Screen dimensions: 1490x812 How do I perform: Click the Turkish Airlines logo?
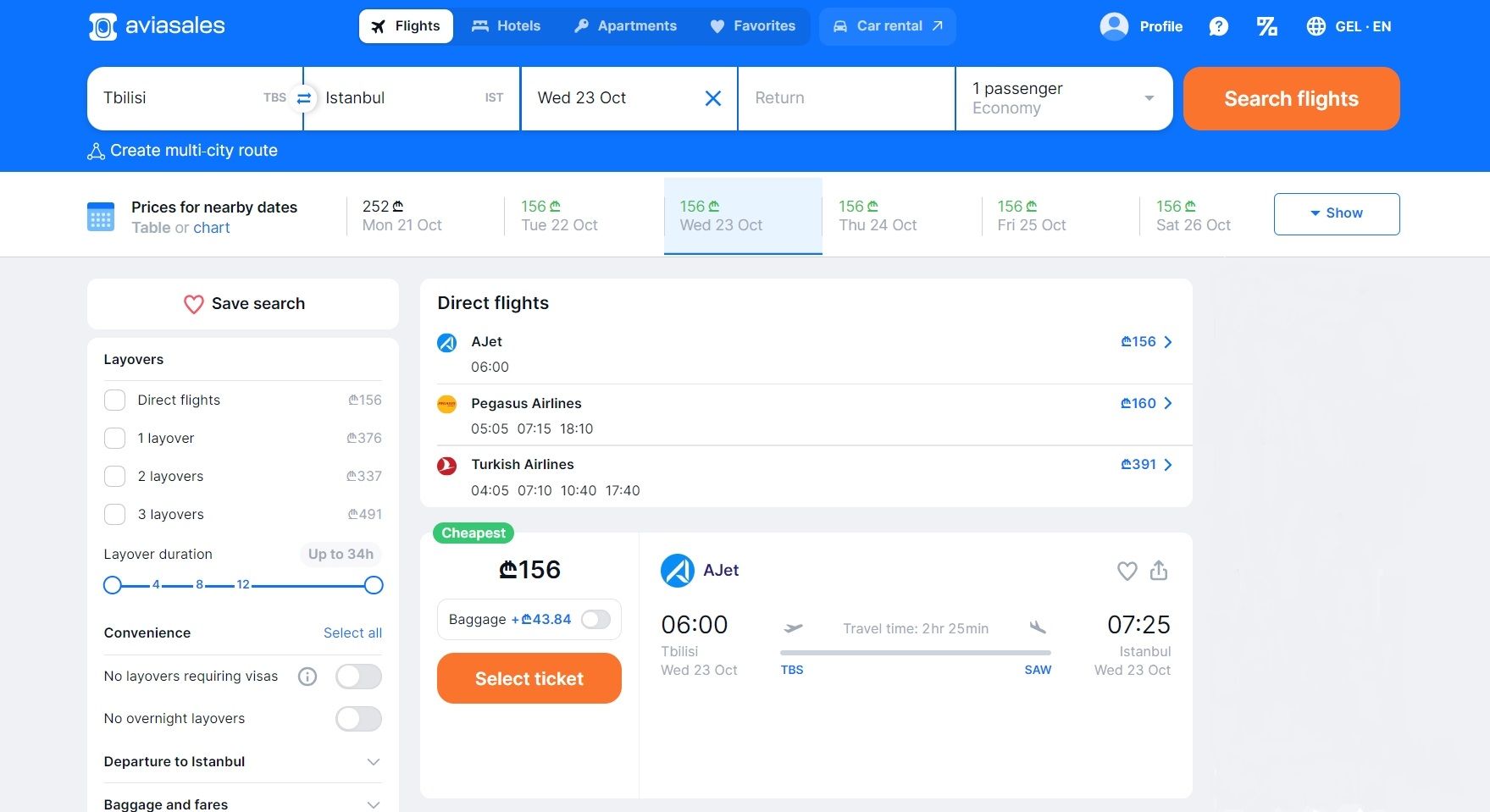click(x=446, y=465)
